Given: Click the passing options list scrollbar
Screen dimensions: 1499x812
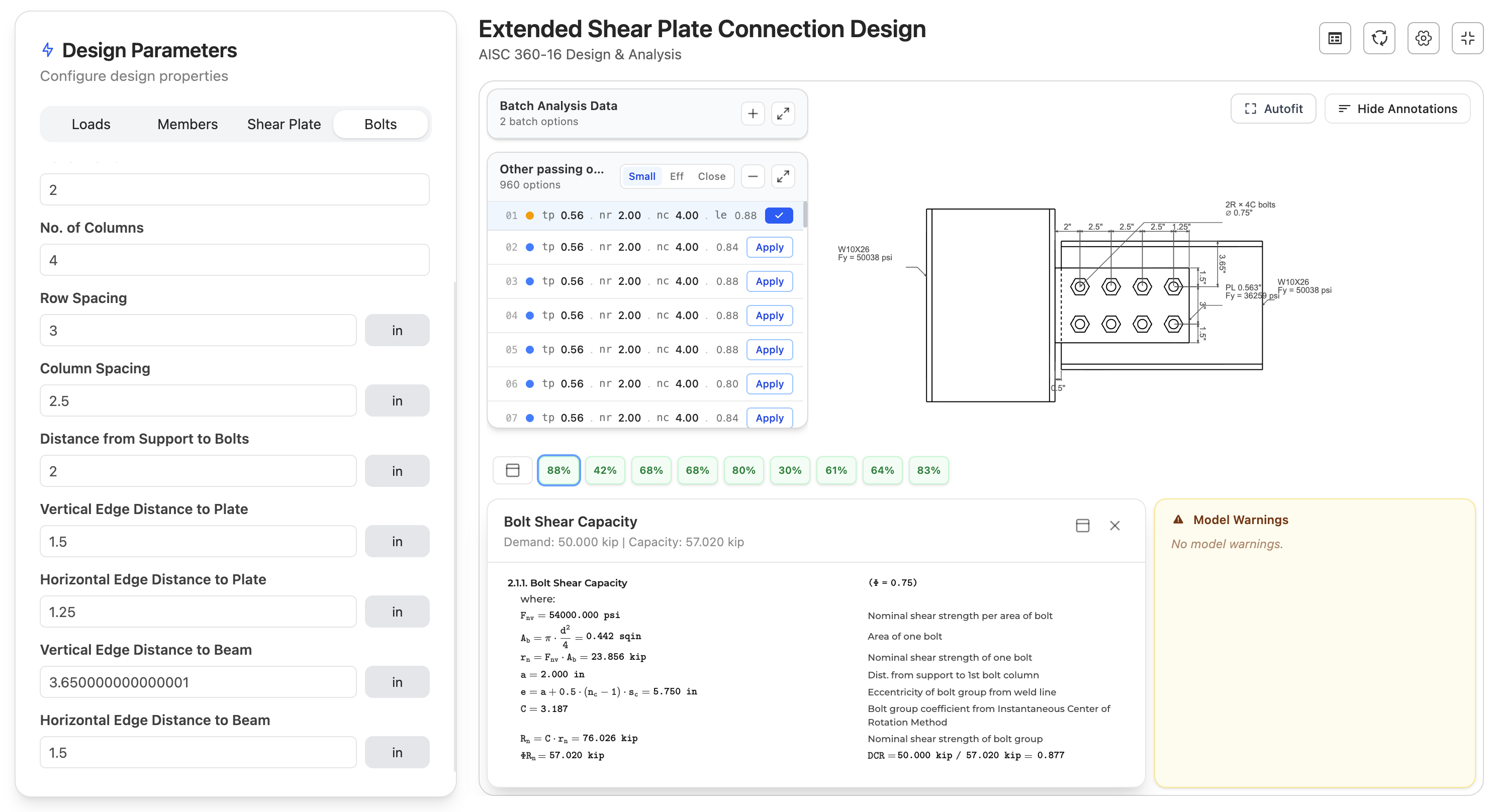Looking at the screenshot, I should [x=805, y=214].
